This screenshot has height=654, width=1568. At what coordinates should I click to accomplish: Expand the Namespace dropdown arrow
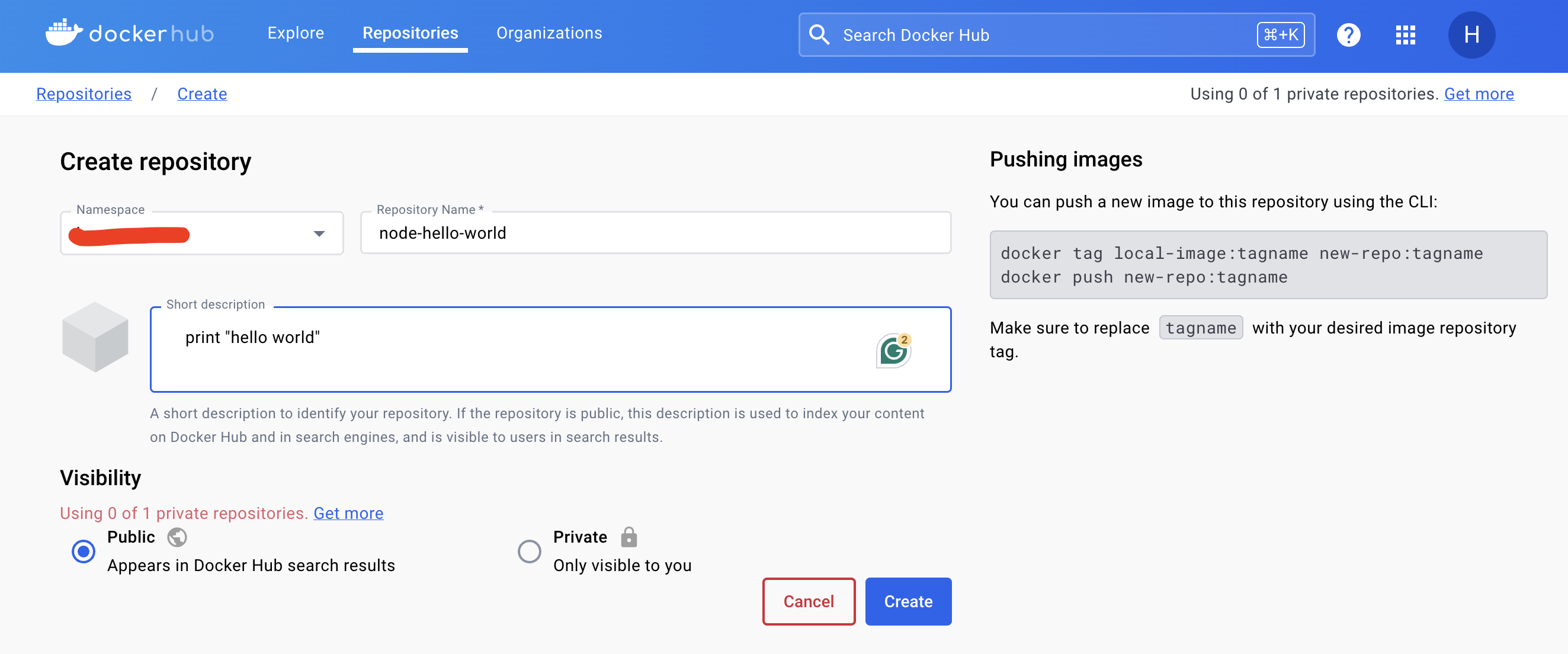tap(319, 233)
